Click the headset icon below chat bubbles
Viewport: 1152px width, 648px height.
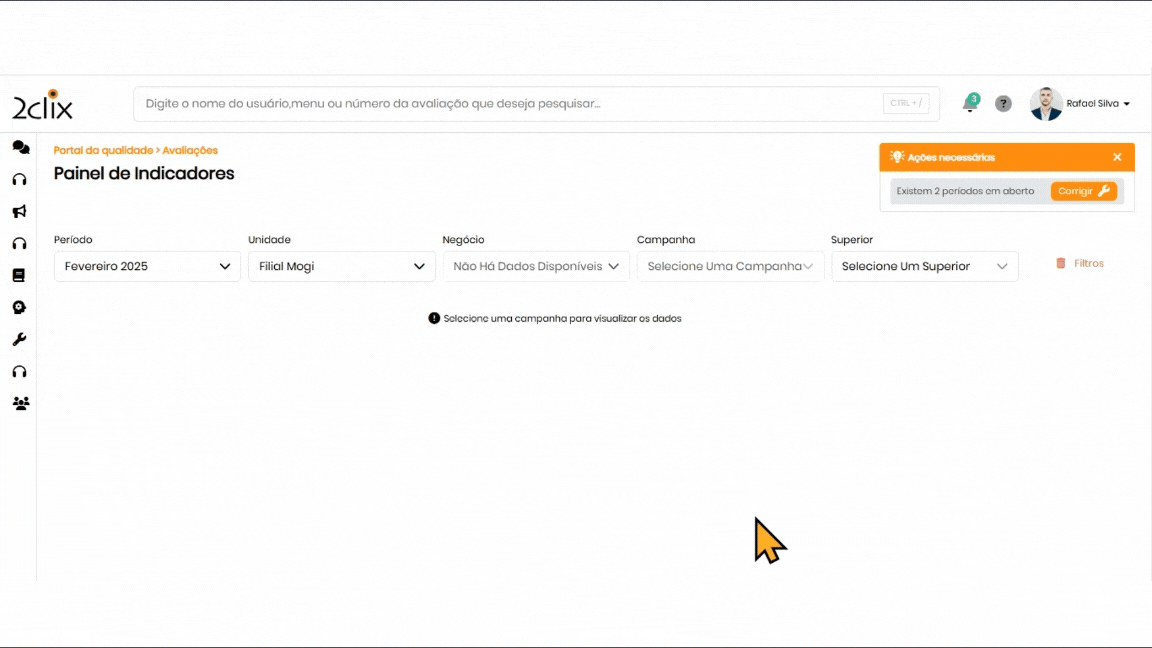[x=19, y=180]
